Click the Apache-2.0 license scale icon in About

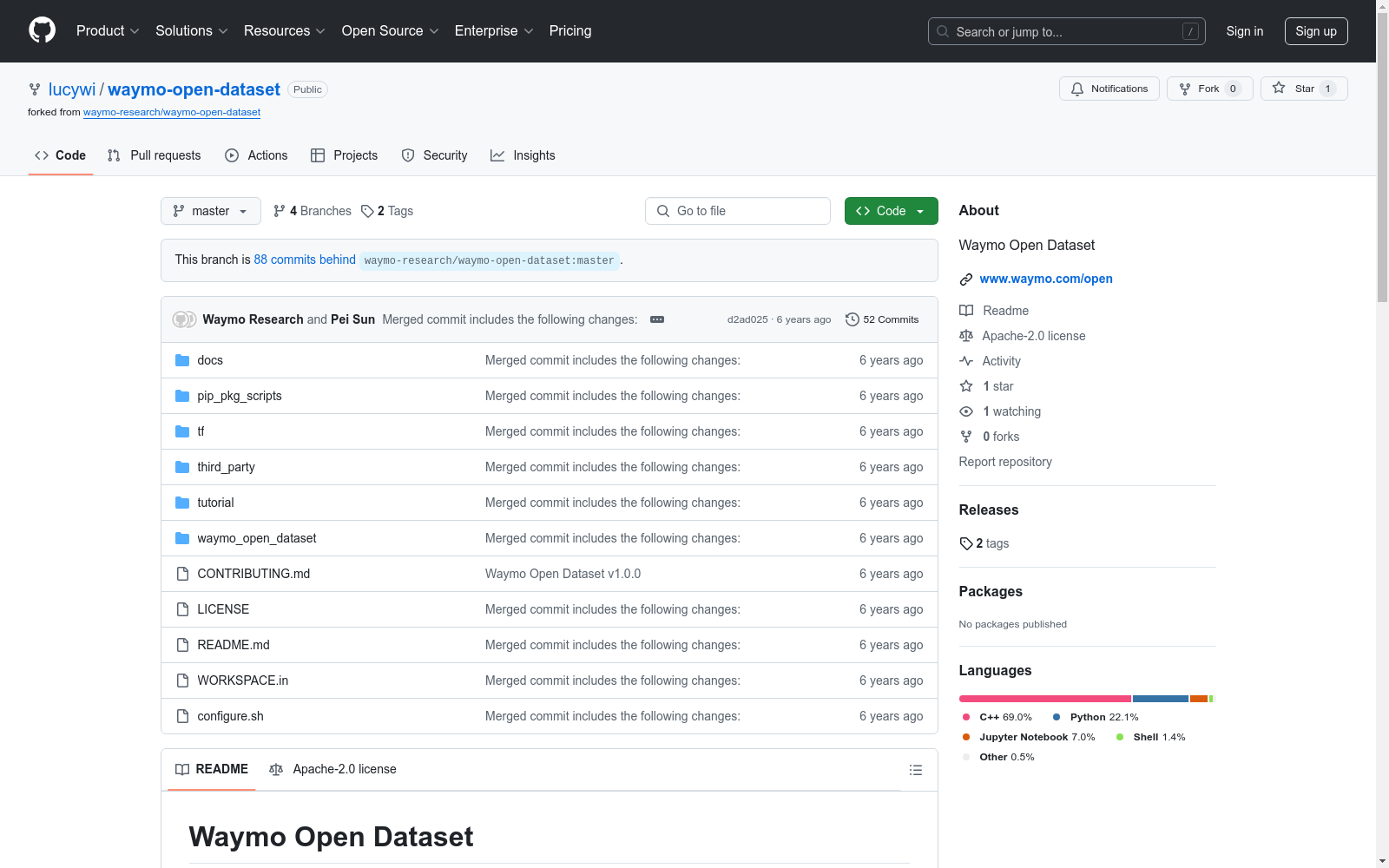click(966, 336)
